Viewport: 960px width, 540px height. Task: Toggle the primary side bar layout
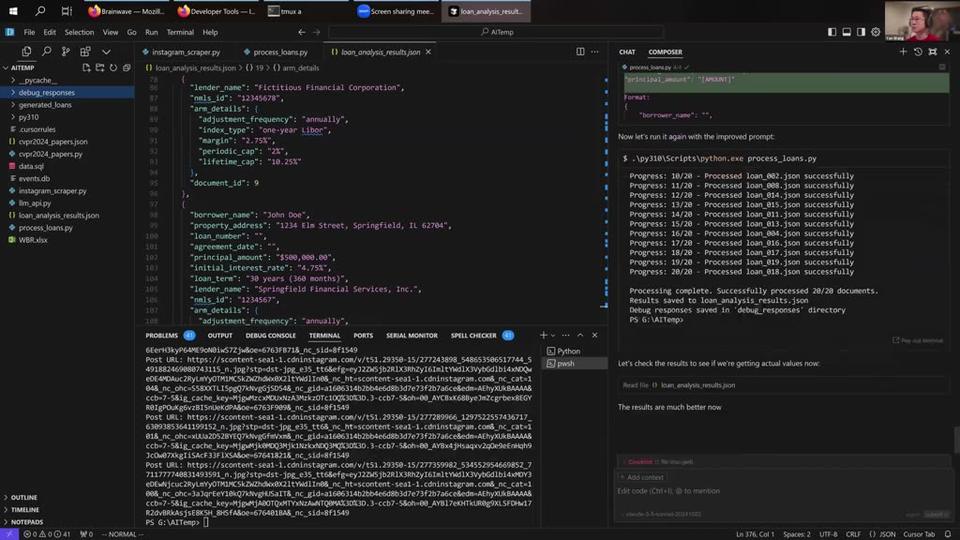[x=832, y=32]
